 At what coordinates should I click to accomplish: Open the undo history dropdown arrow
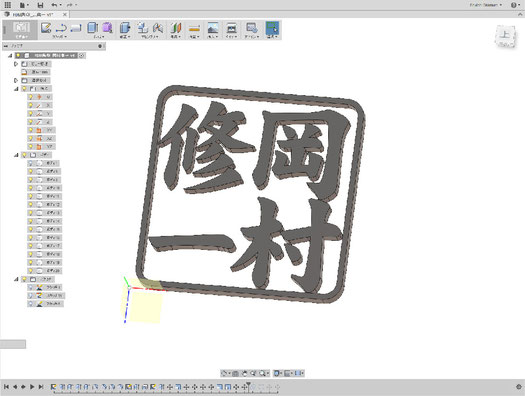(61, 5)
